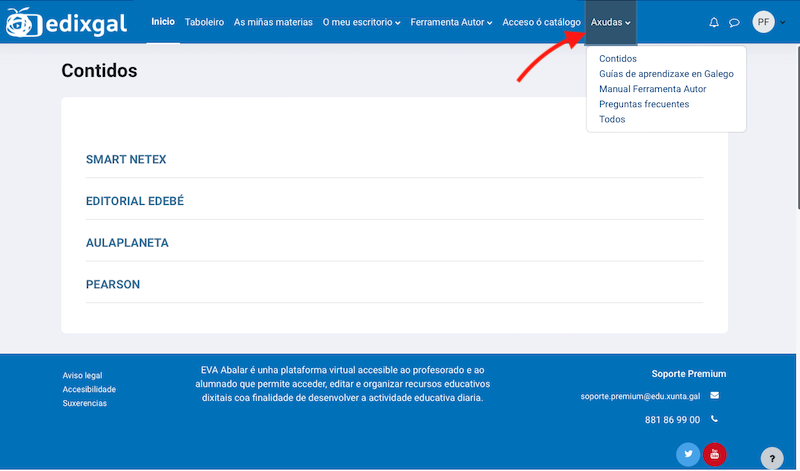800x471 pixels.
Task: Open the YouTube social link
Action: (x=714, y=454)
